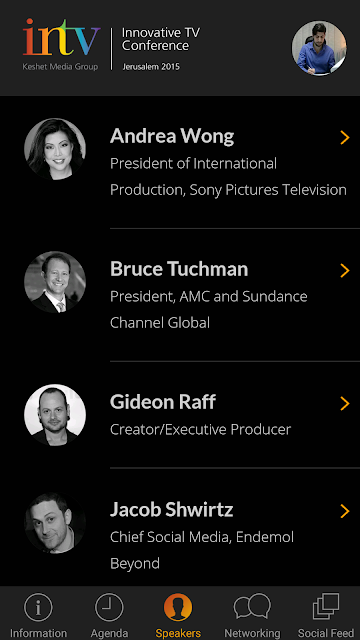Open user profile photo in header
Viewport: 360px width, 640px height.
319,48
